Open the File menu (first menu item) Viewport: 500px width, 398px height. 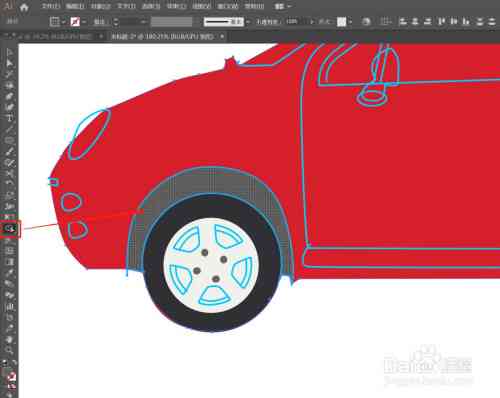pyautogui.click(x=51, y=6)
